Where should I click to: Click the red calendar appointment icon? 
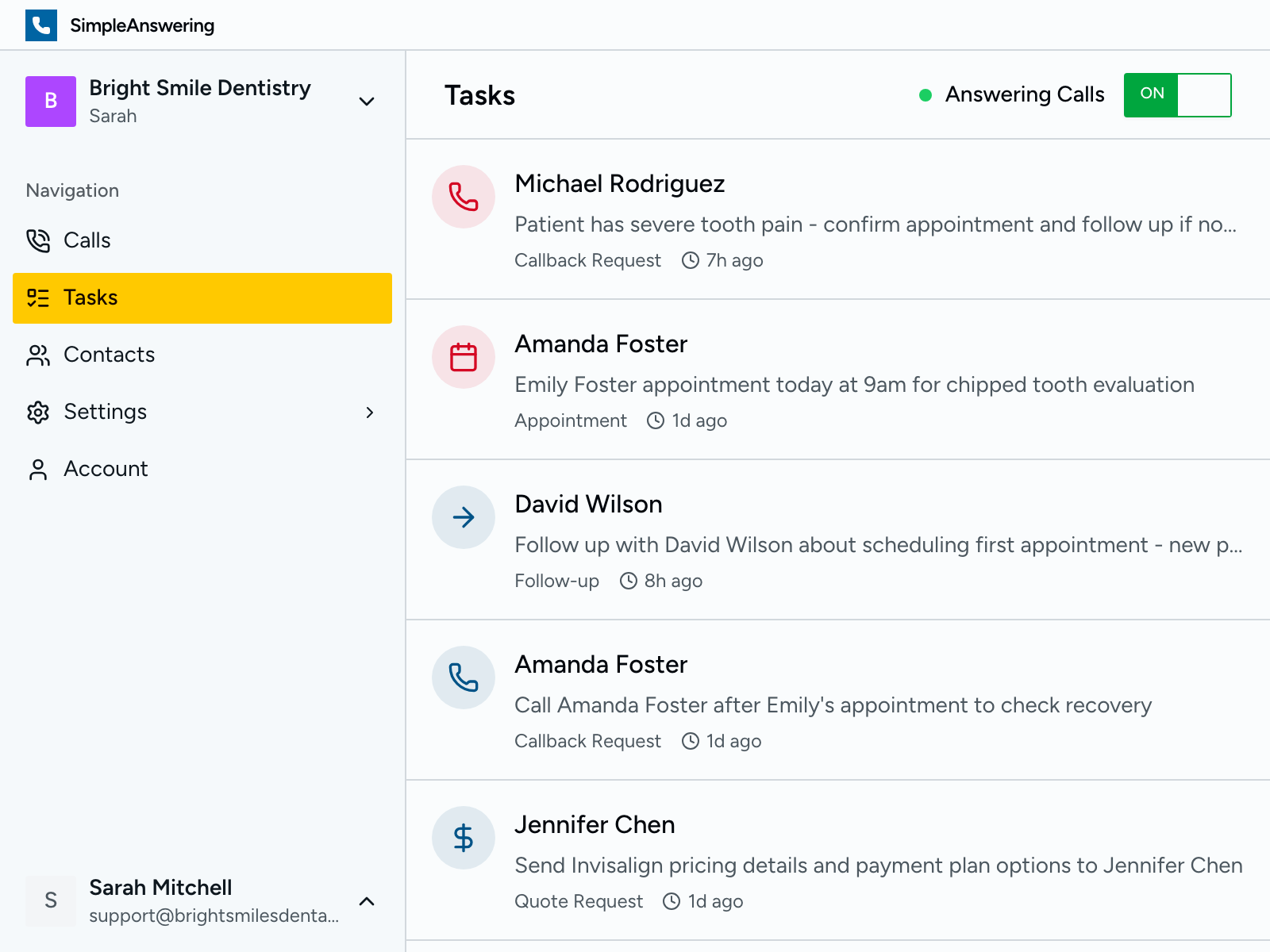click(x=464, y=357)
